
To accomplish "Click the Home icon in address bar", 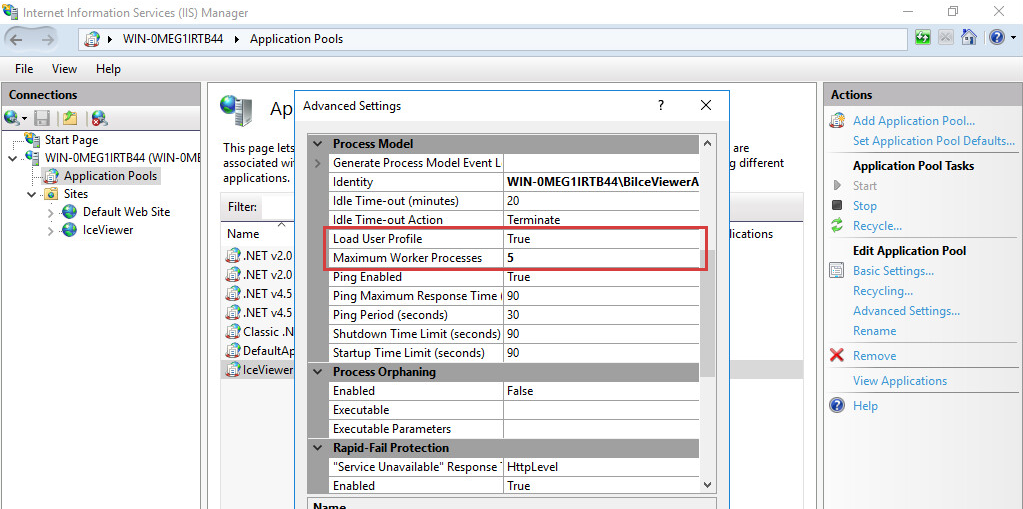I will click(969, 37).
